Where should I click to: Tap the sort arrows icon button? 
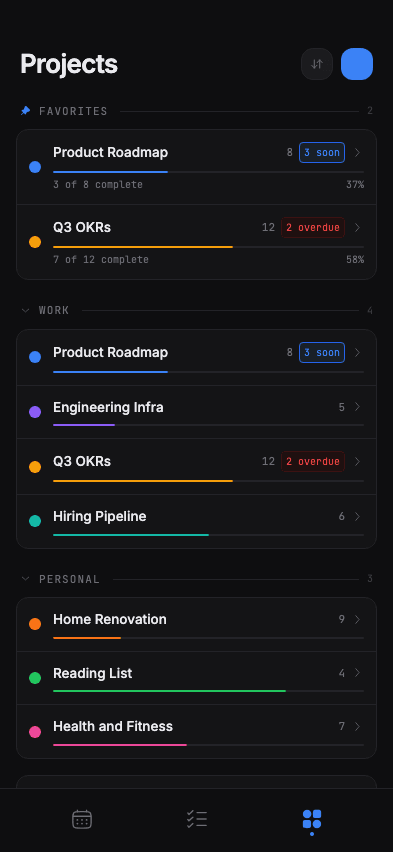click(317, 64)
